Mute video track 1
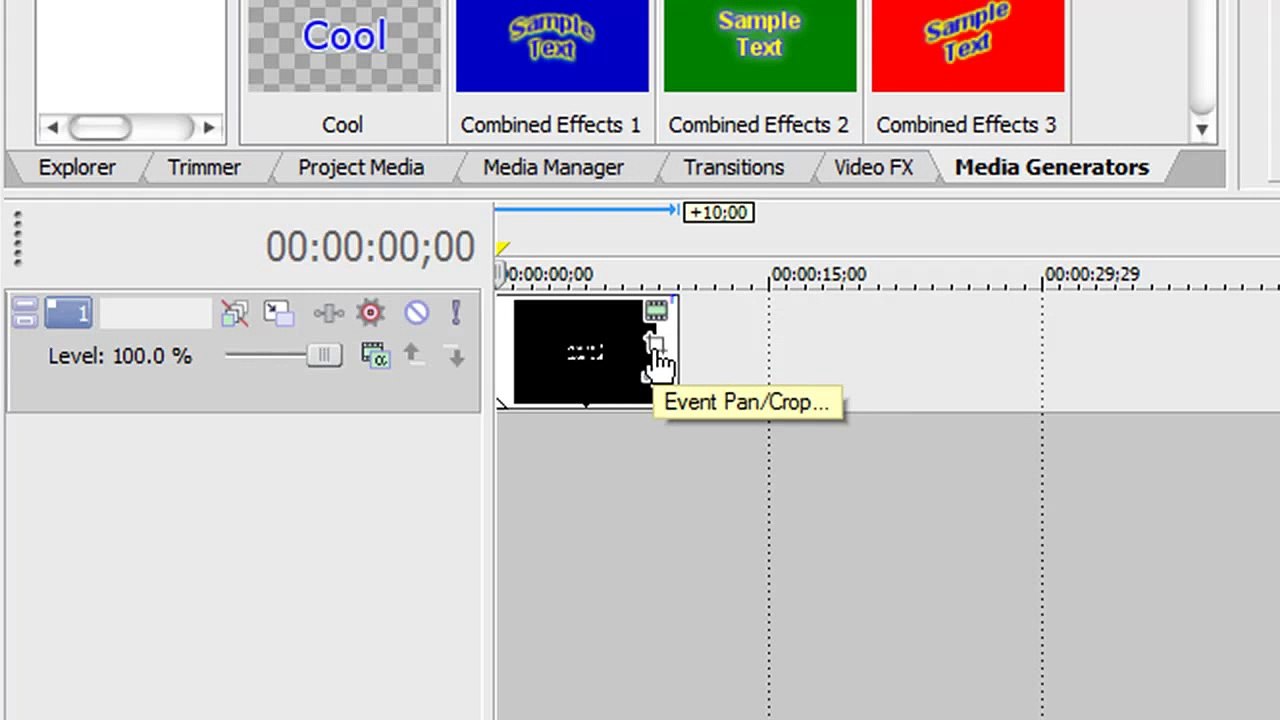 (417, 313)
